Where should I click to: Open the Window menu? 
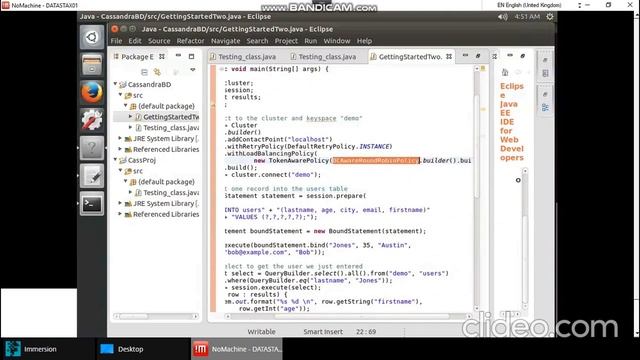coord(337,41)
